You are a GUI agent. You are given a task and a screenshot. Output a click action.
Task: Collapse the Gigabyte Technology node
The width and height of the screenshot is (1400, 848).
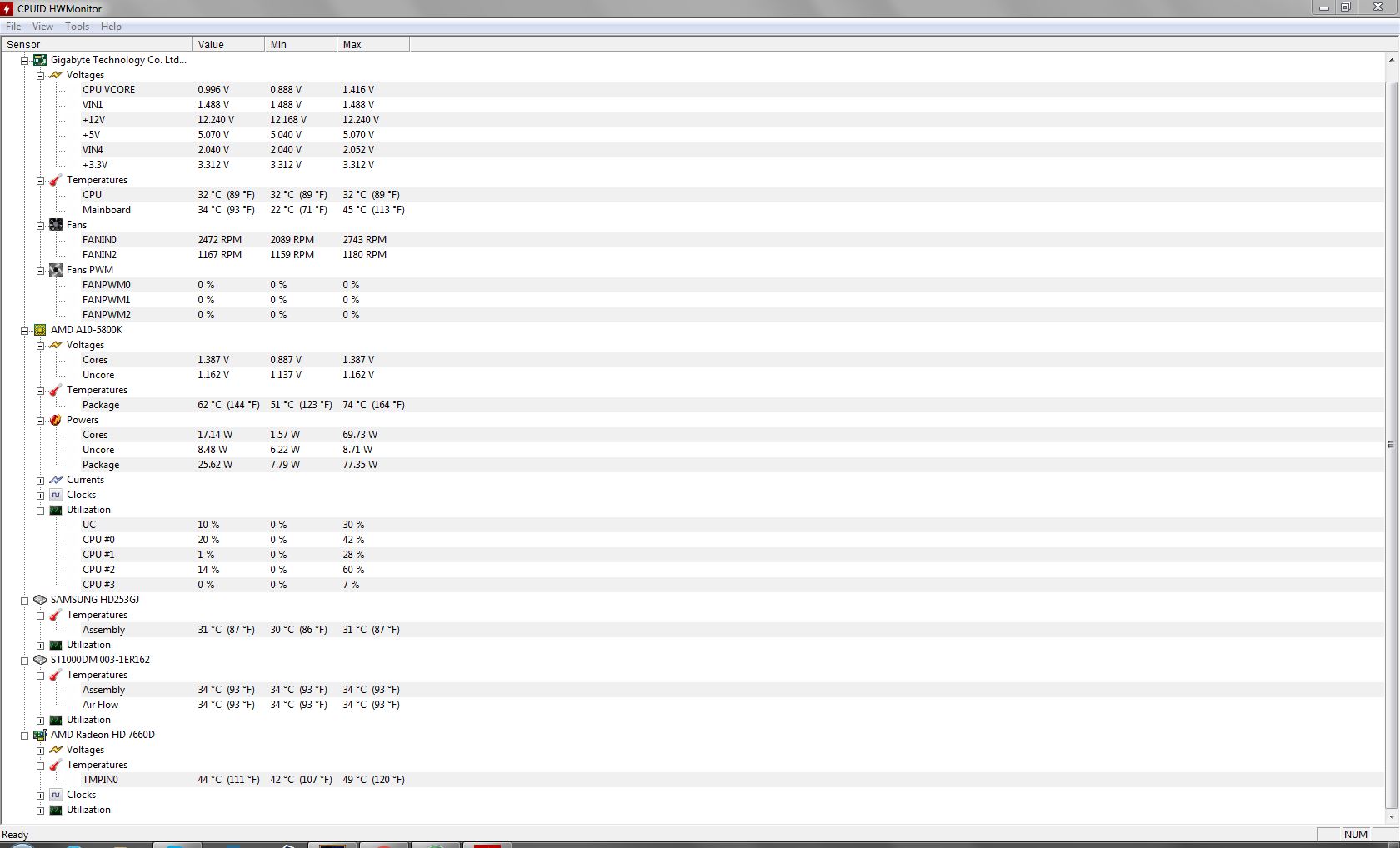coord(25,61)
